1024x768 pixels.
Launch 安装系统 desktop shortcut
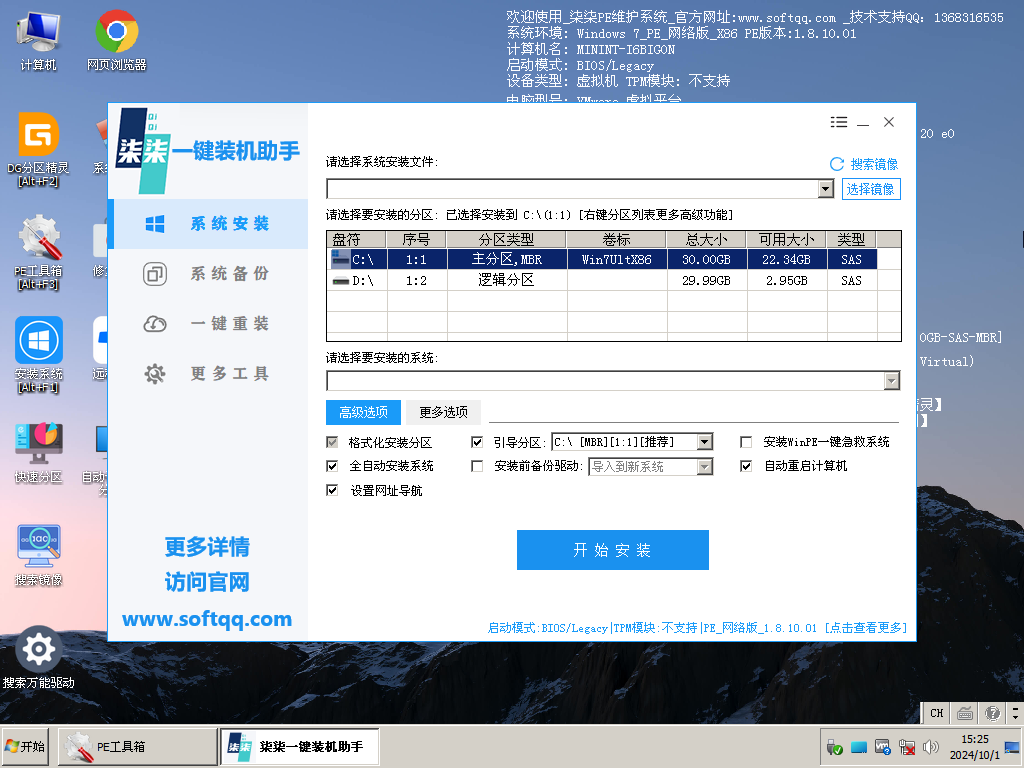tap(39, 355)
